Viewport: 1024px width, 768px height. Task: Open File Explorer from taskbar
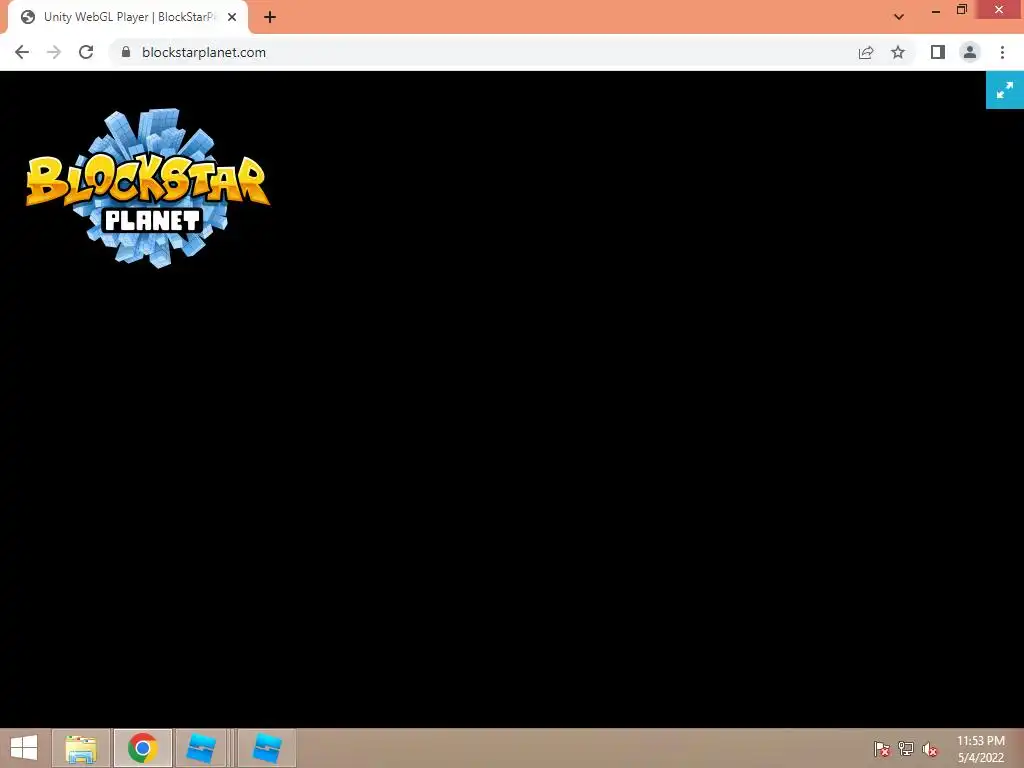pyautogui.click(x=81, y=748)
